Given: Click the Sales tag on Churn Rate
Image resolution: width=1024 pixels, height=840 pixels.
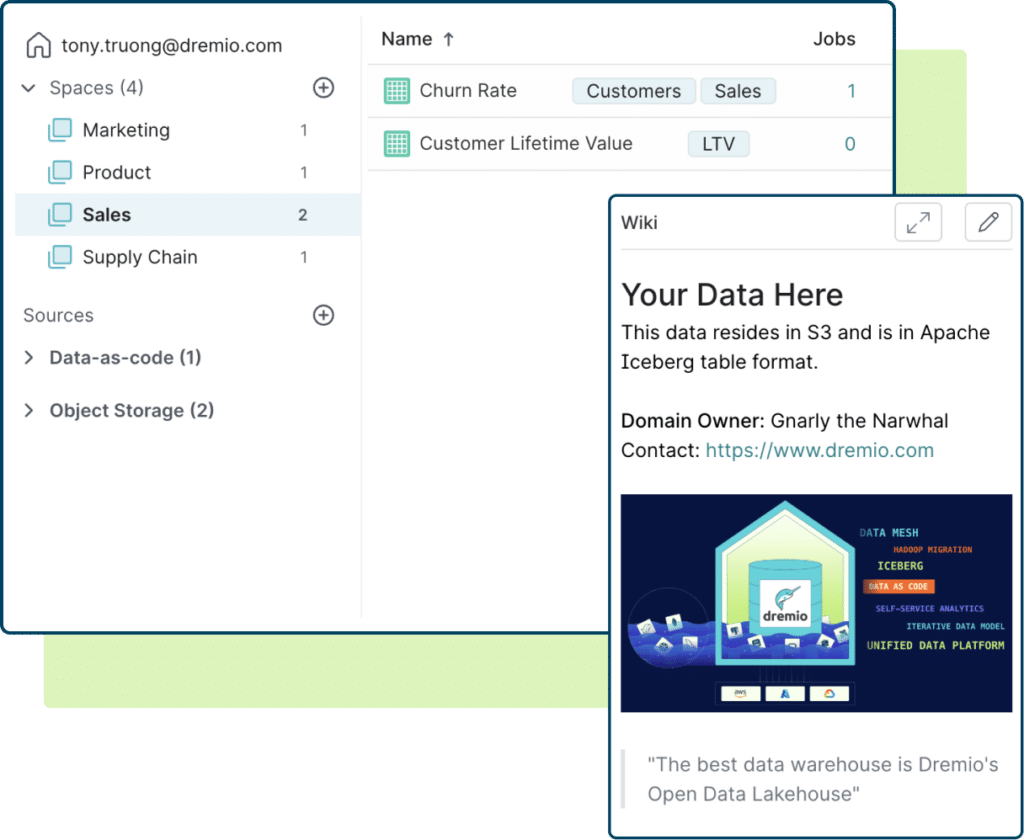Looking at the screenshot, I should (x=738, y=91).
